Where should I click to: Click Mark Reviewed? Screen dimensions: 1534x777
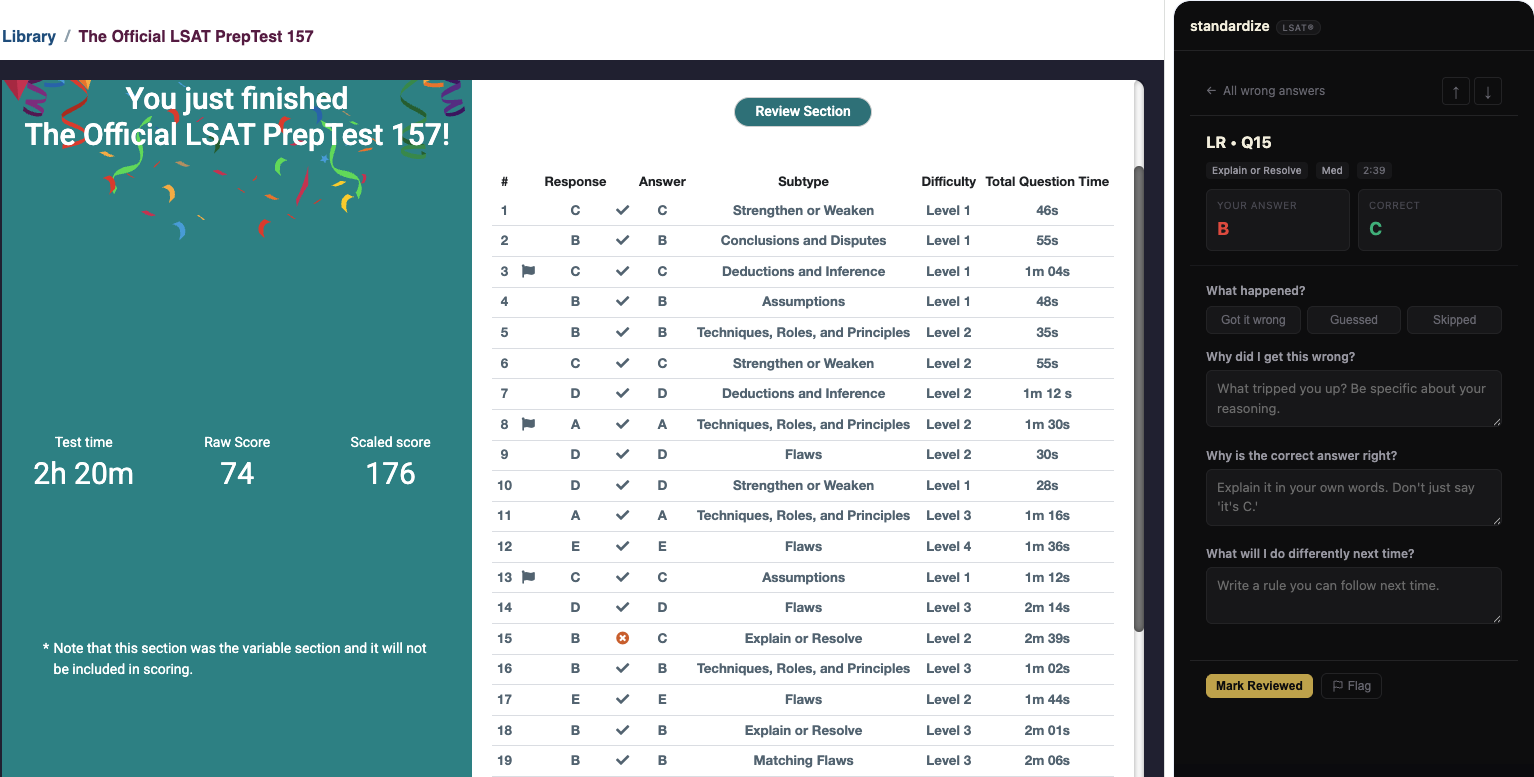click(1259, 686)
